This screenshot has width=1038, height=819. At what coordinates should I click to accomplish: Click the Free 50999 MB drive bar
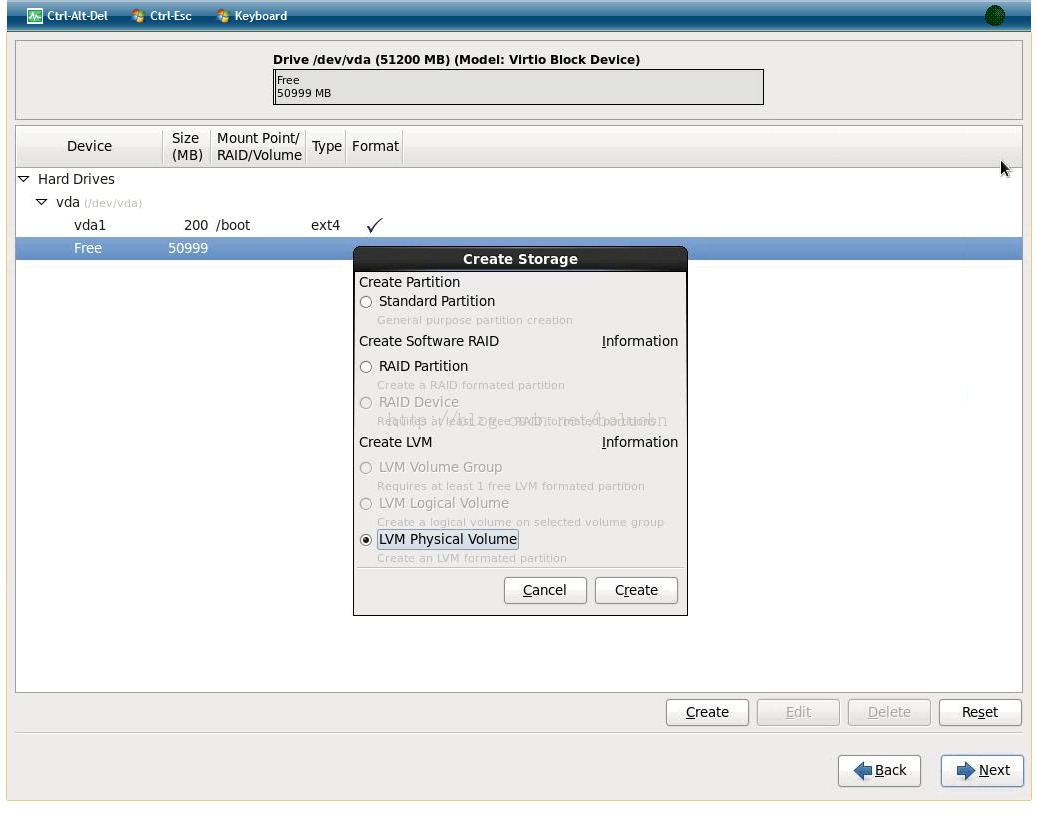click(518, 87)
